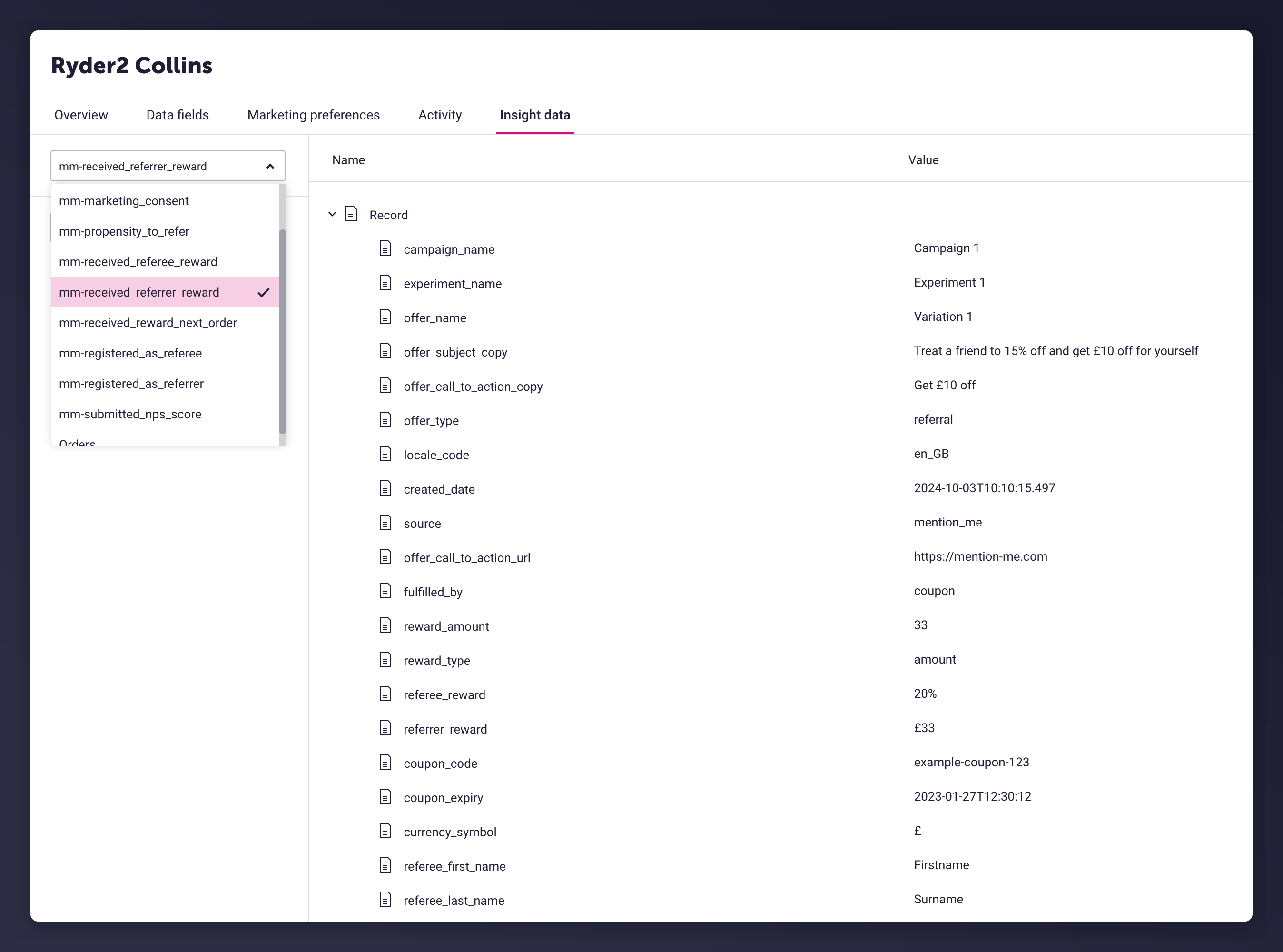The height and width of the screenshot is (952, 1283).
Task: Click the 2023-01-27T12:30:12 expiry value
Action: 972,796
